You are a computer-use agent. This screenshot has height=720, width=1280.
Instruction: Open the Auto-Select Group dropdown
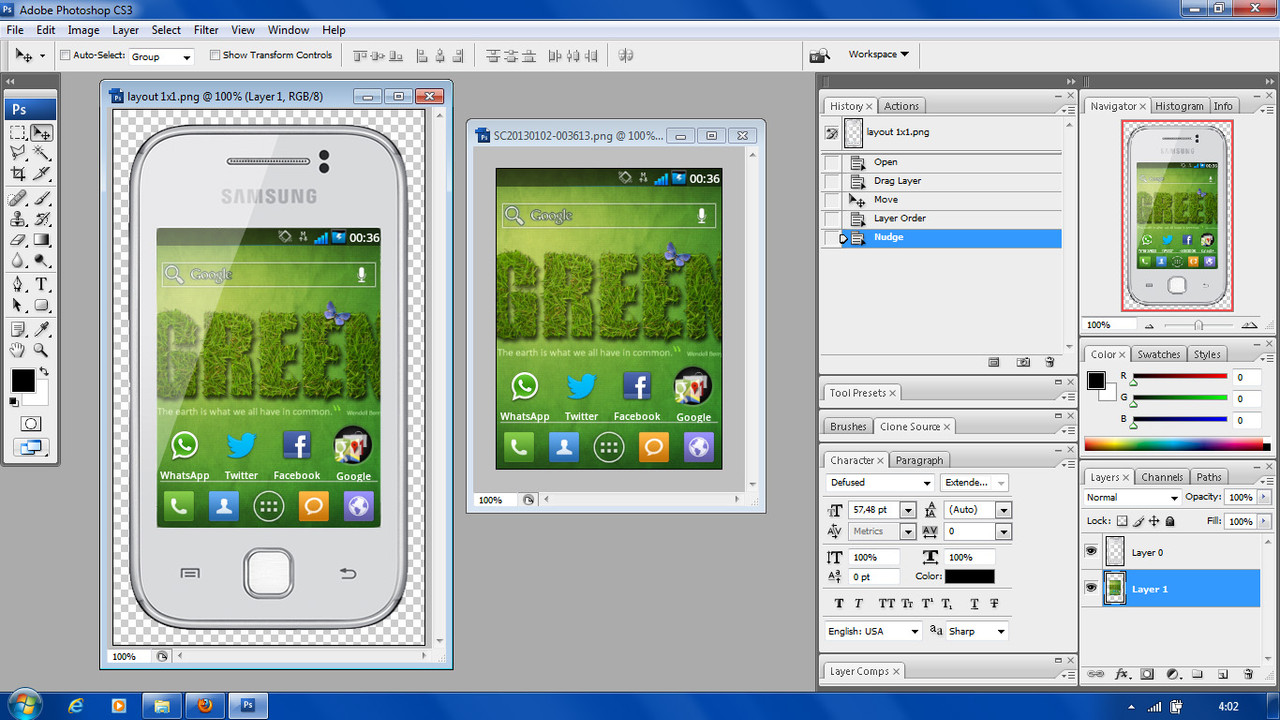coord(161,57)
